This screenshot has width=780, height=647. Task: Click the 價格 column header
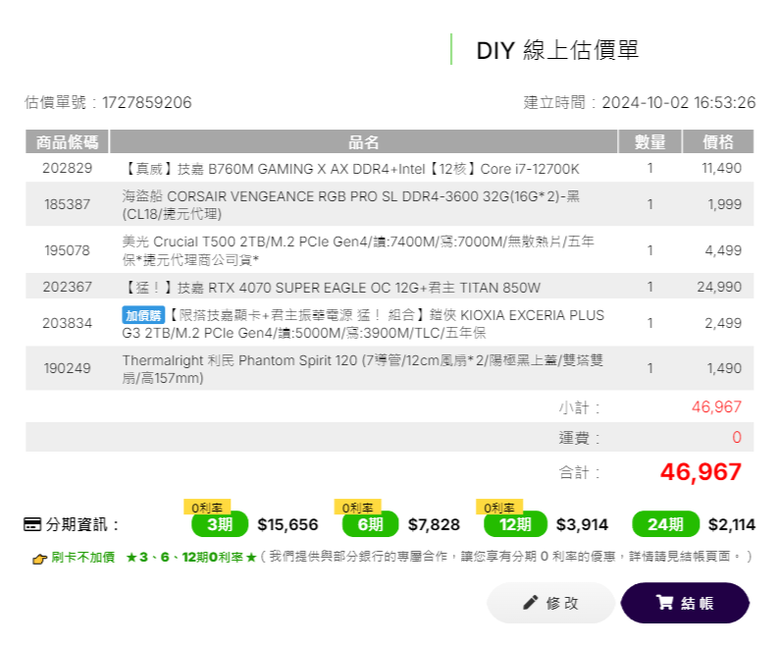tap(718, 142)
